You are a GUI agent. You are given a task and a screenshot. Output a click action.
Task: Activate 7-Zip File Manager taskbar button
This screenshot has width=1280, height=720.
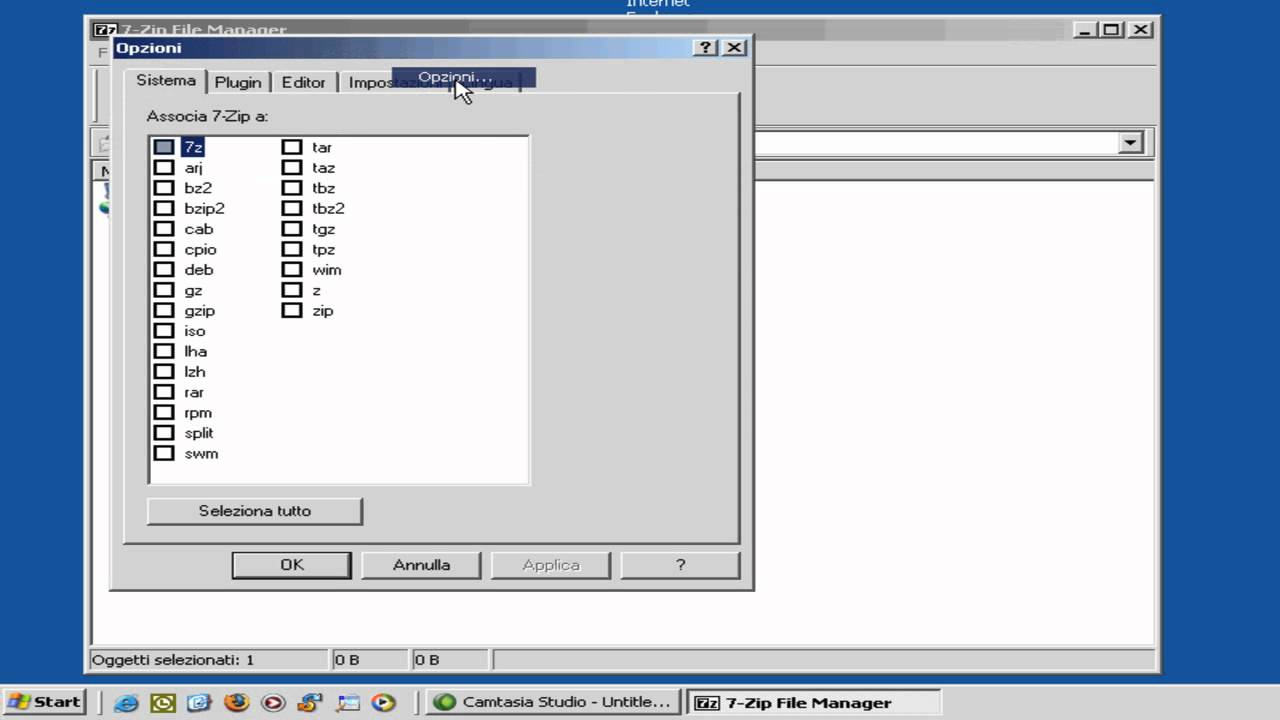tap(816, 702)
